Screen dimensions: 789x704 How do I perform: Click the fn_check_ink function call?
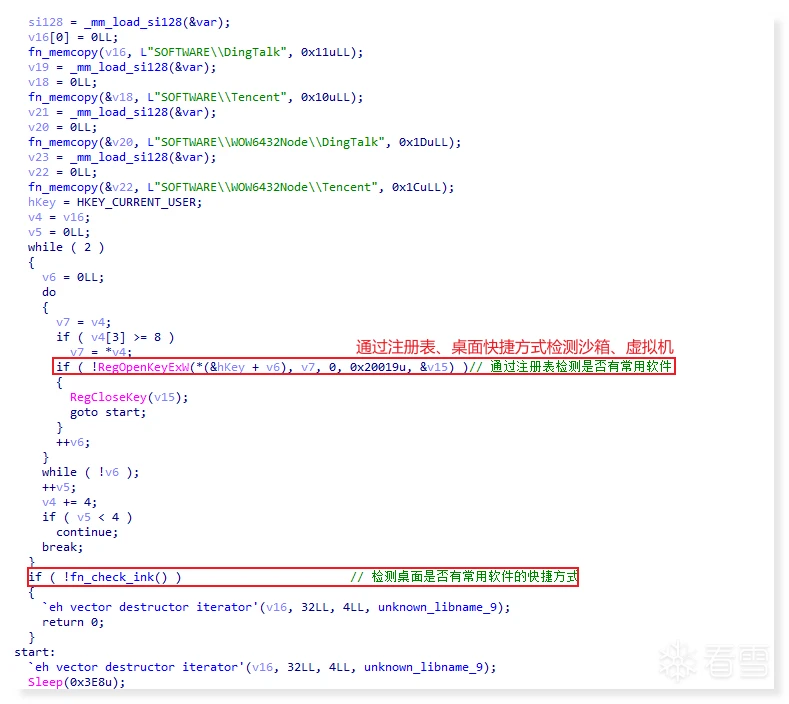(x=119, y=577)
